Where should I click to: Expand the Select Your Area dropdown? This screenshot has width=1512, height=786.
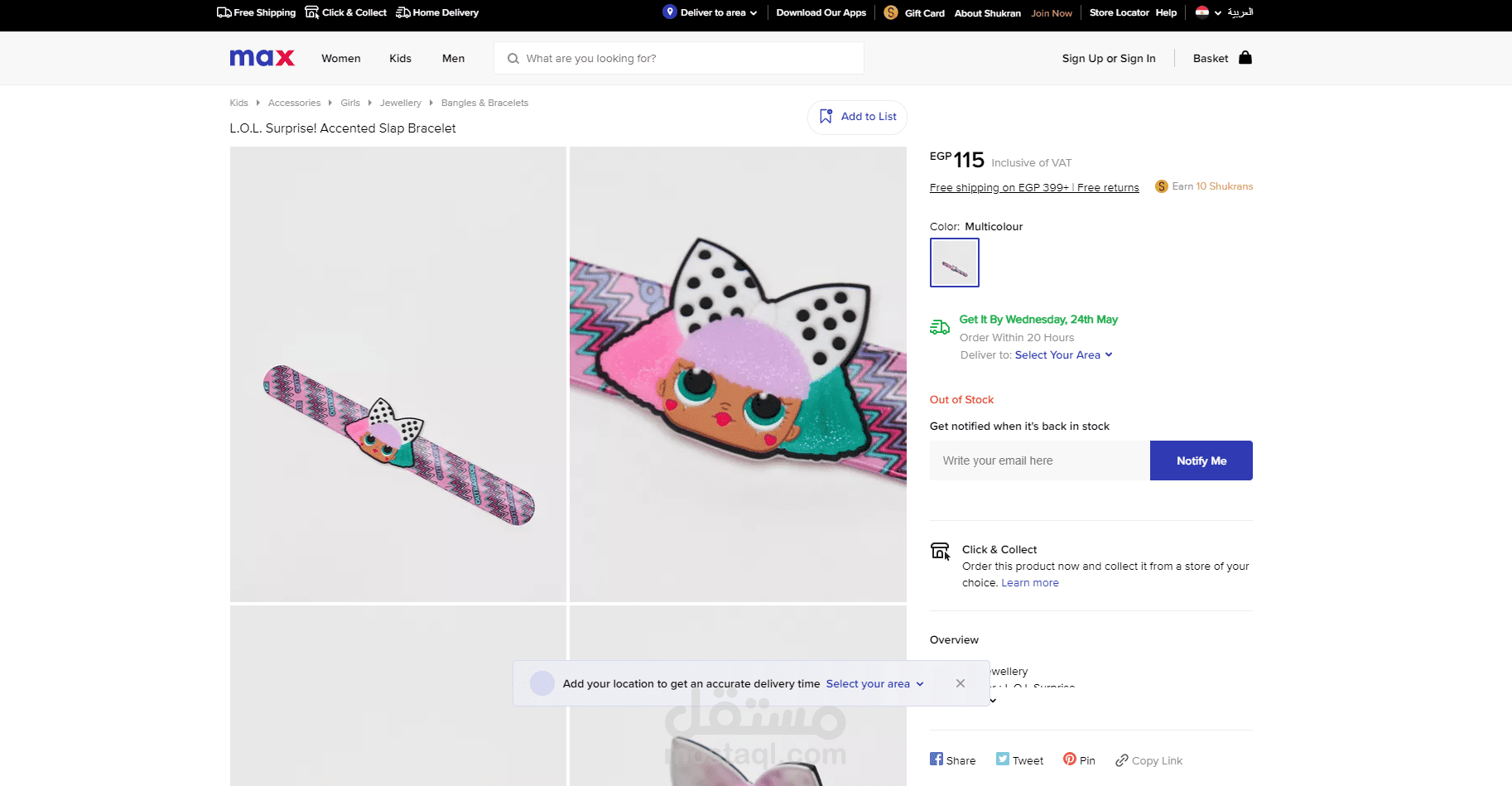click(x=1063, y=355)
